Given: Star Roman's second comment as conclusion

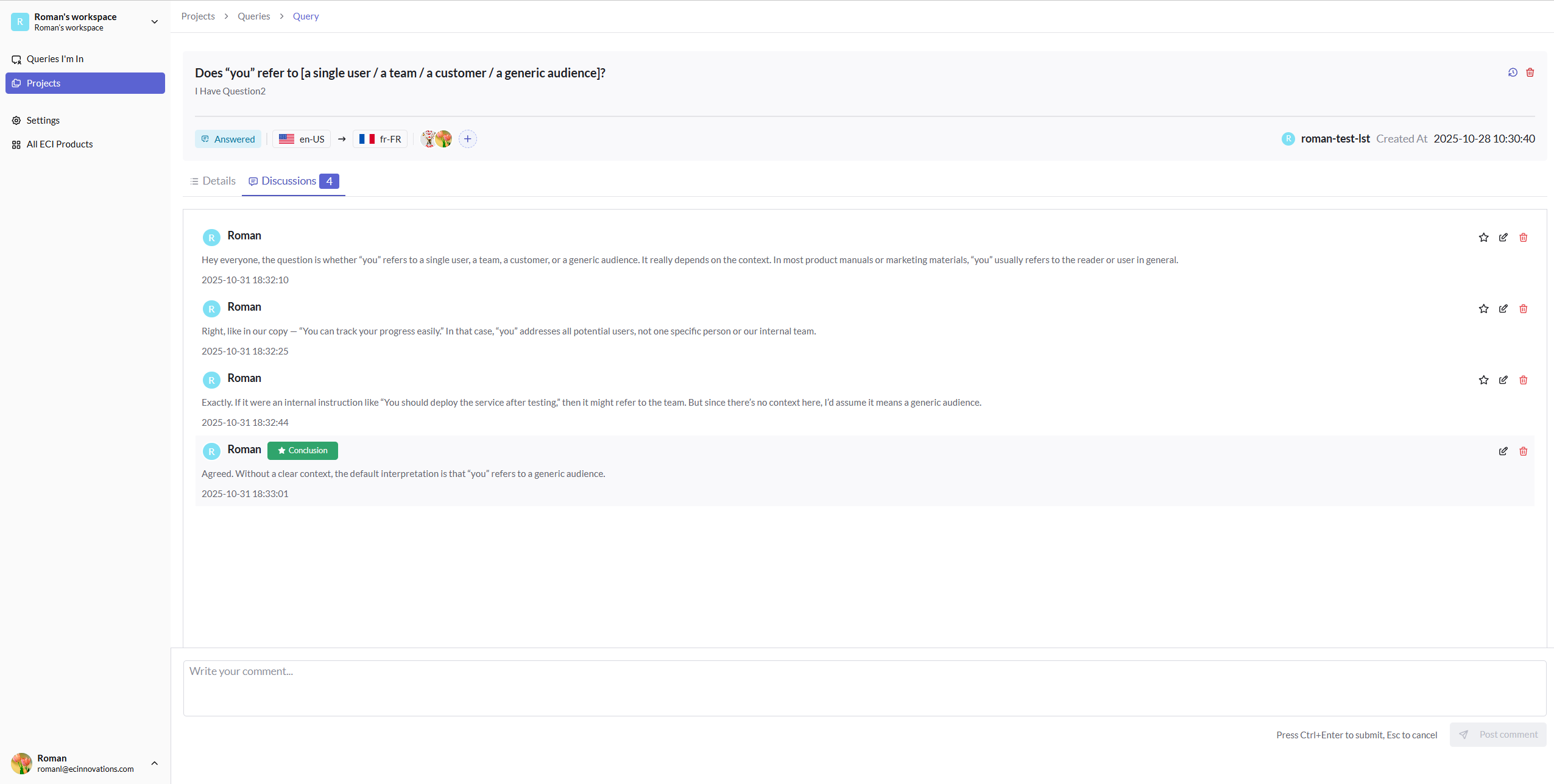Looking at the screenshot, I should 1483,309.
